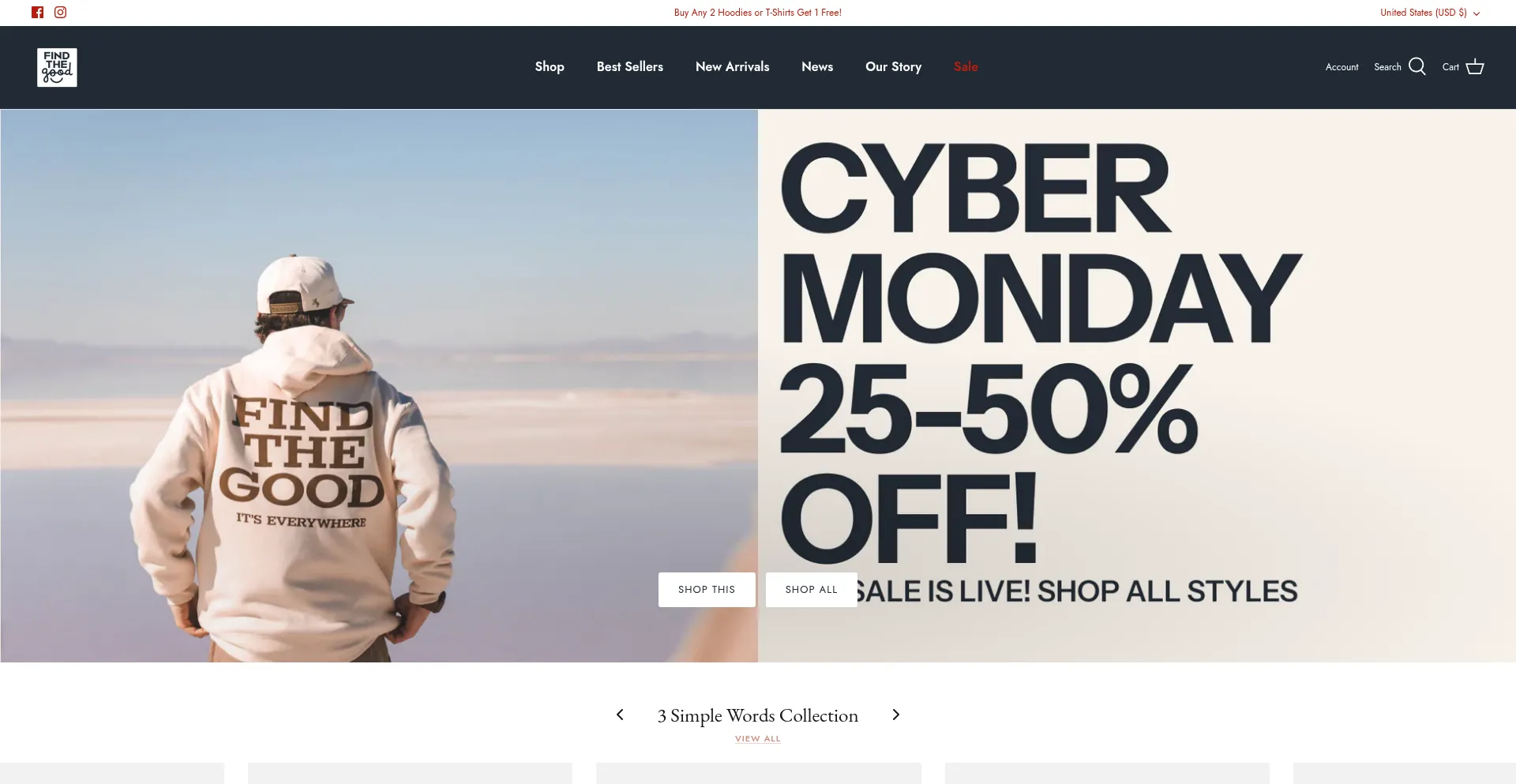Open Our Story page

tap(893, 67)
